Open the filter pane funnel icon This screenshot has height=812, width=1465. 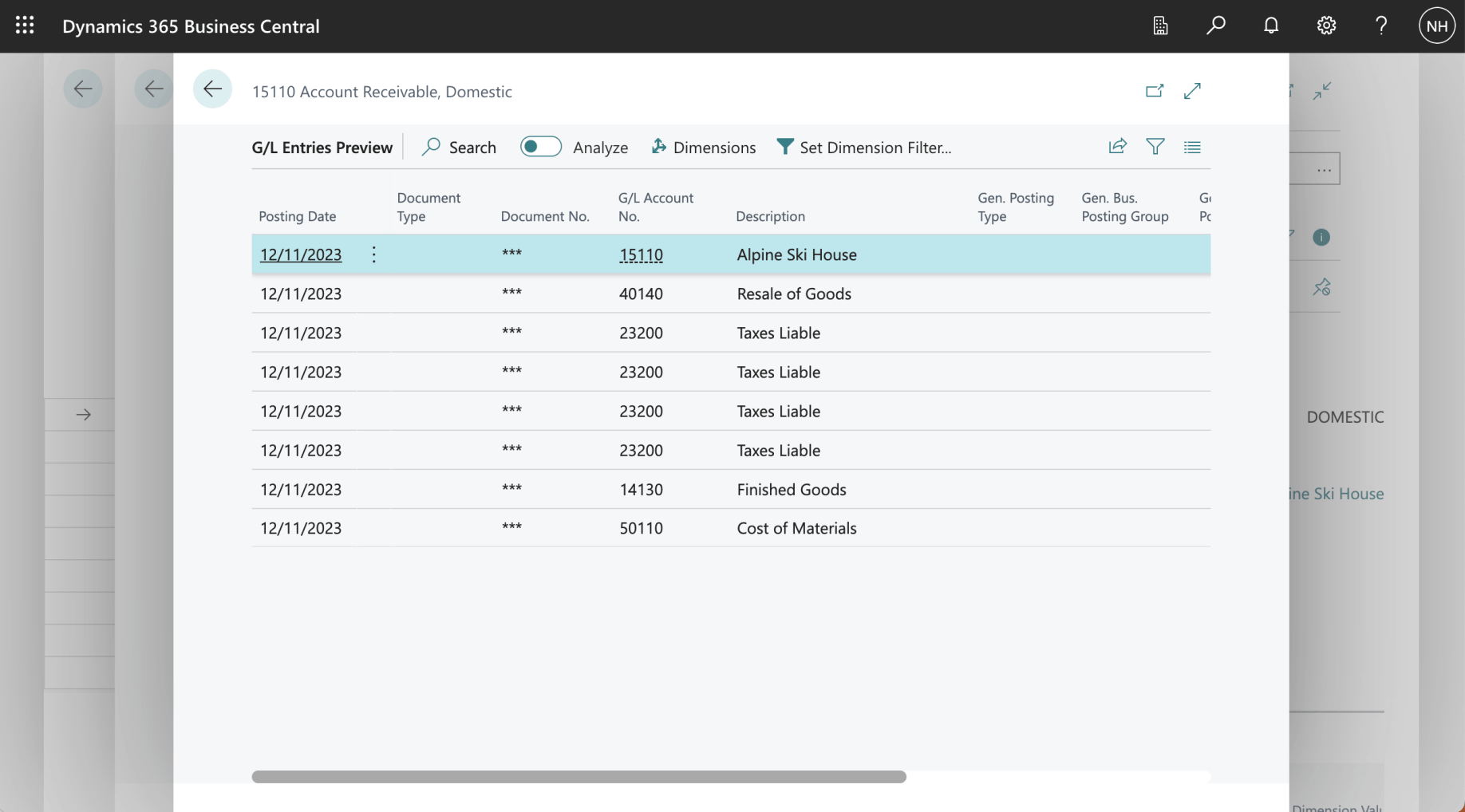click(x=1155, y=147)
